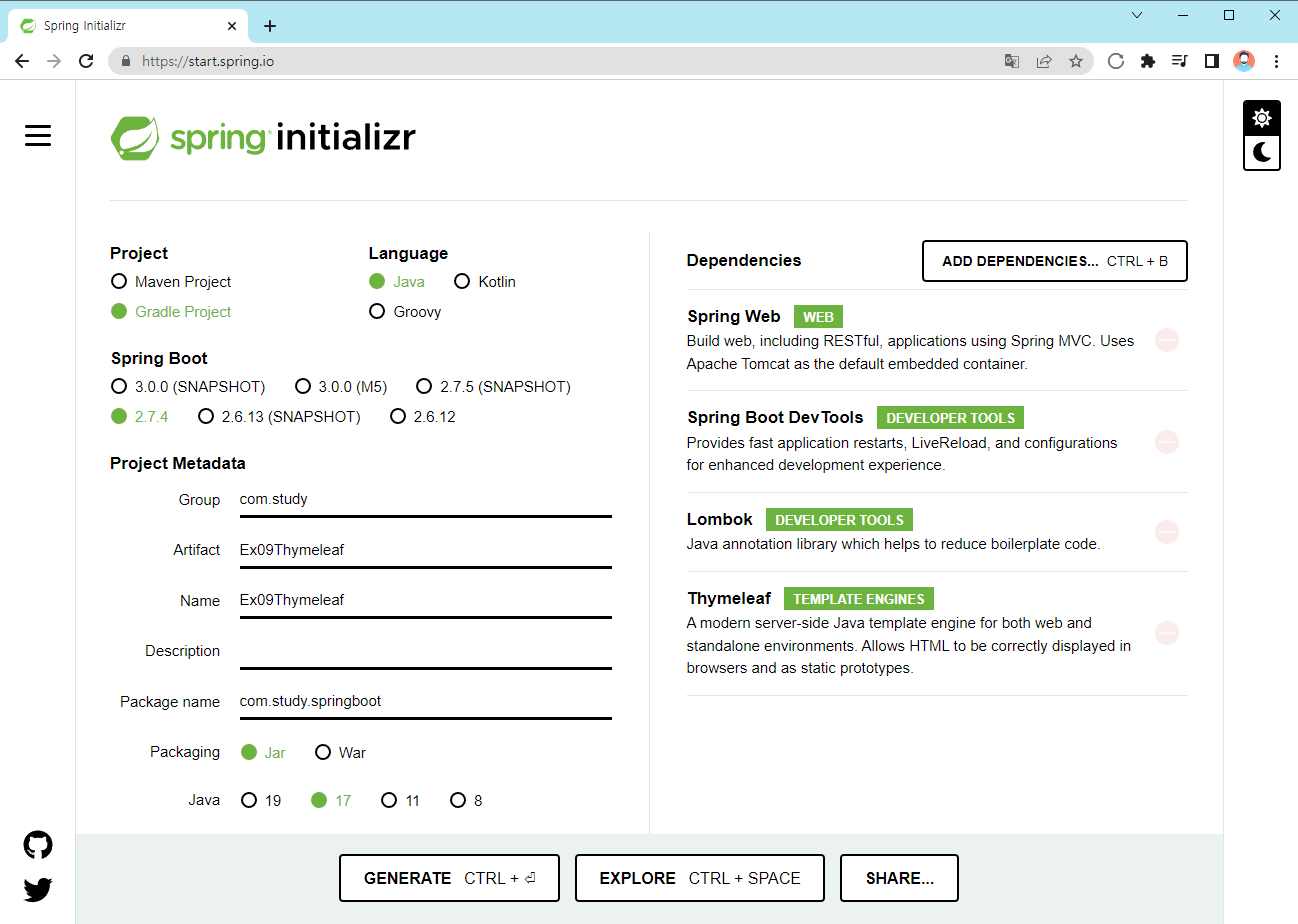The width and height of the screenshot is (1298, 924).
Task: Toggle Chrome side panel icon
Action: (1212, 61)
